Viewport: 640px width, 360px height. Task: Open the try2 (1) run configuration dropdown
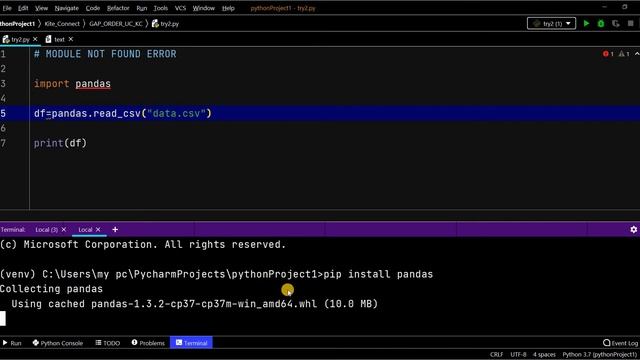(x=551, y=23)
